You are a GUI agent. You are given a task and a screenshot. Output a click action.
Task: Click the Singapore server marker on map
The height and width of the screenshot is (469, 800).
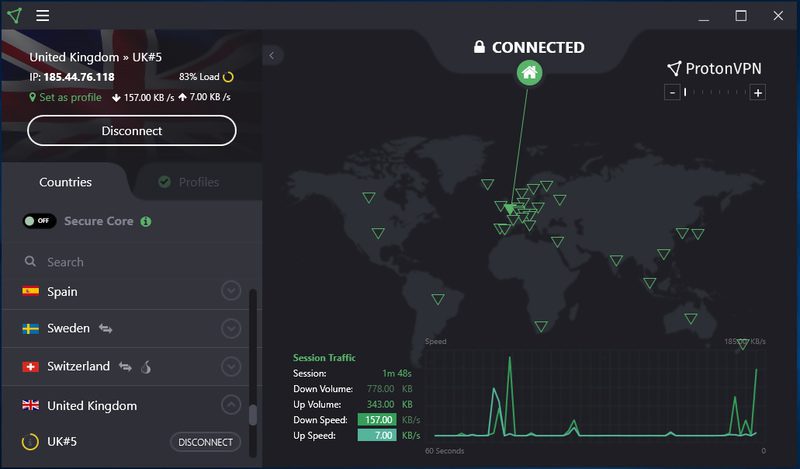click(x=649, y=282)
